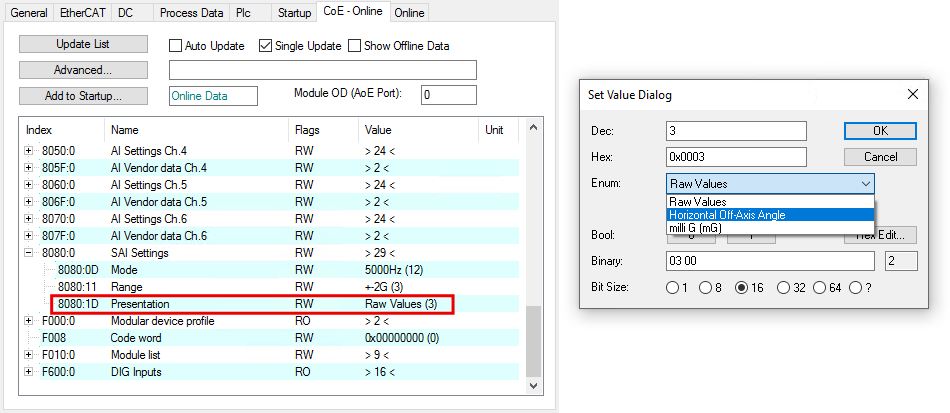Toggle the Single Update checkbox
The width and height of the screenshot is (950, 413).
click(265, 46)
